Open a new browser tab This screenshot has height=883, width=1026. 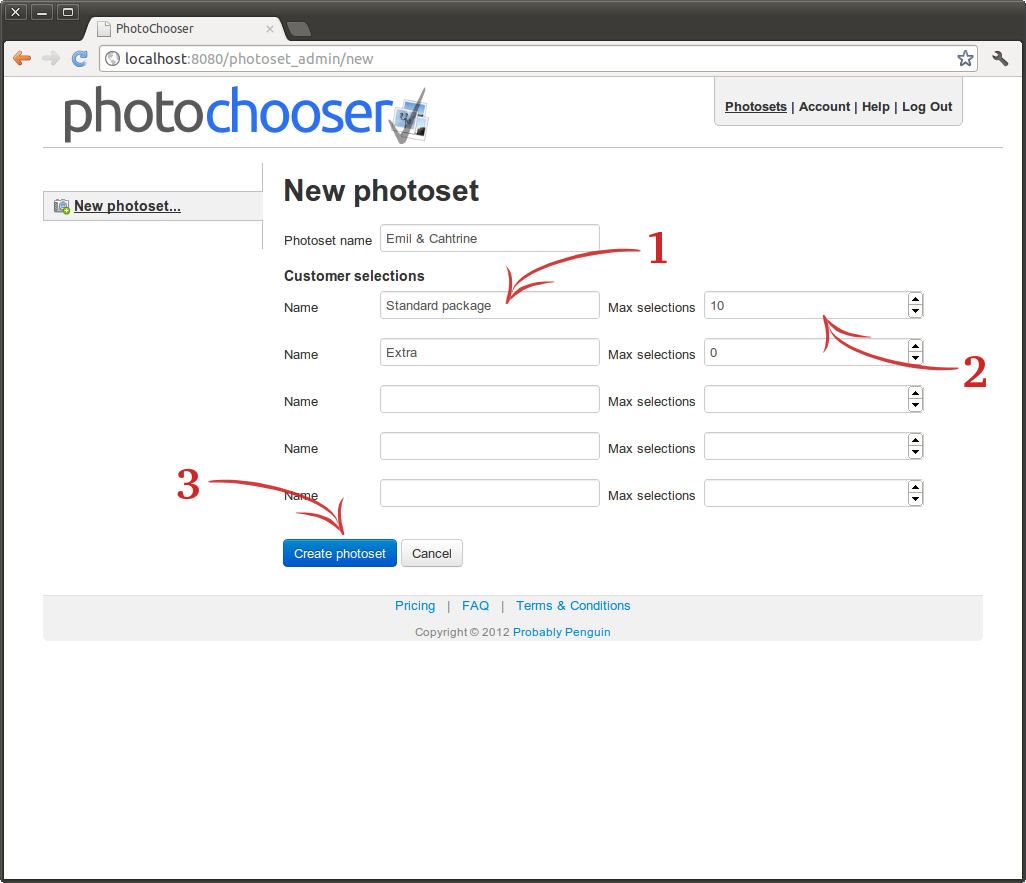click(x=298, y=29)
